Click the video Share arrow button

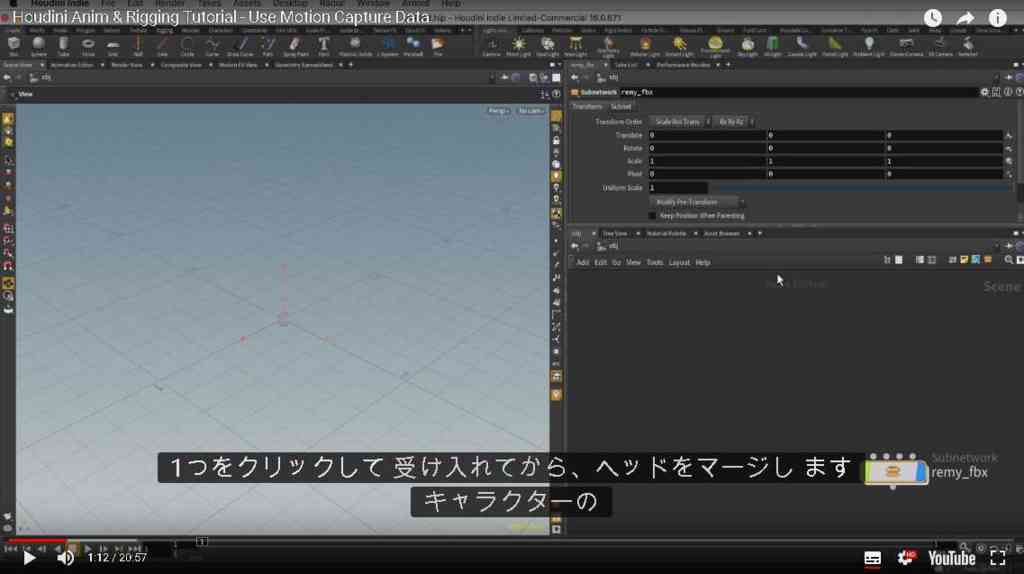tap(965, 18)
